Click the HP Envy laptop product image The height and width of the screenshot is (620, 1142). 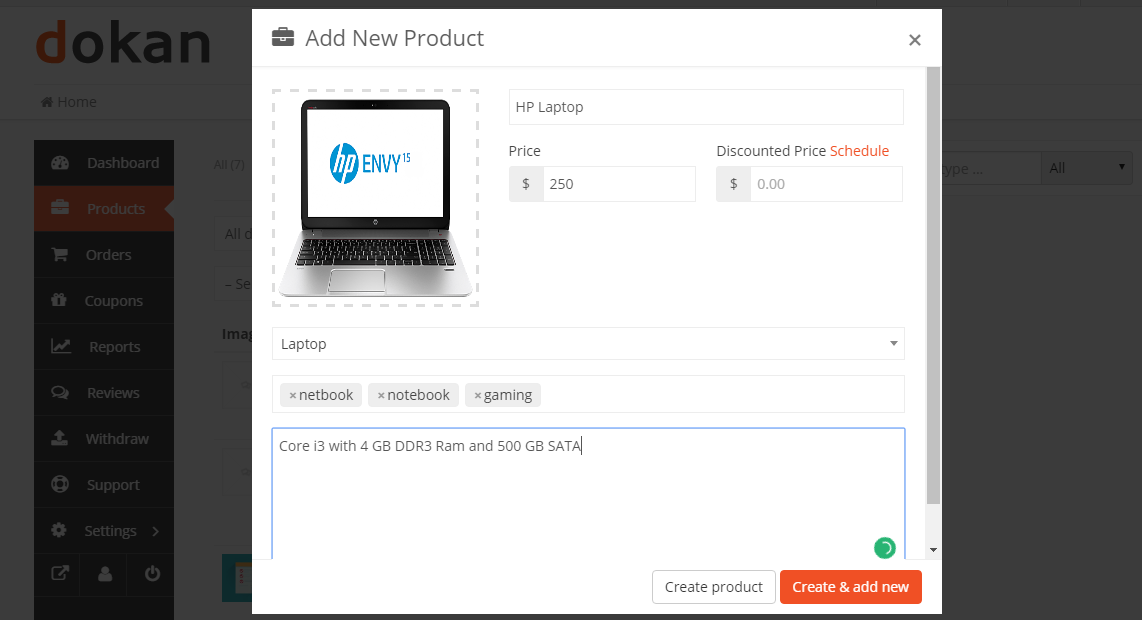[375, 198]
